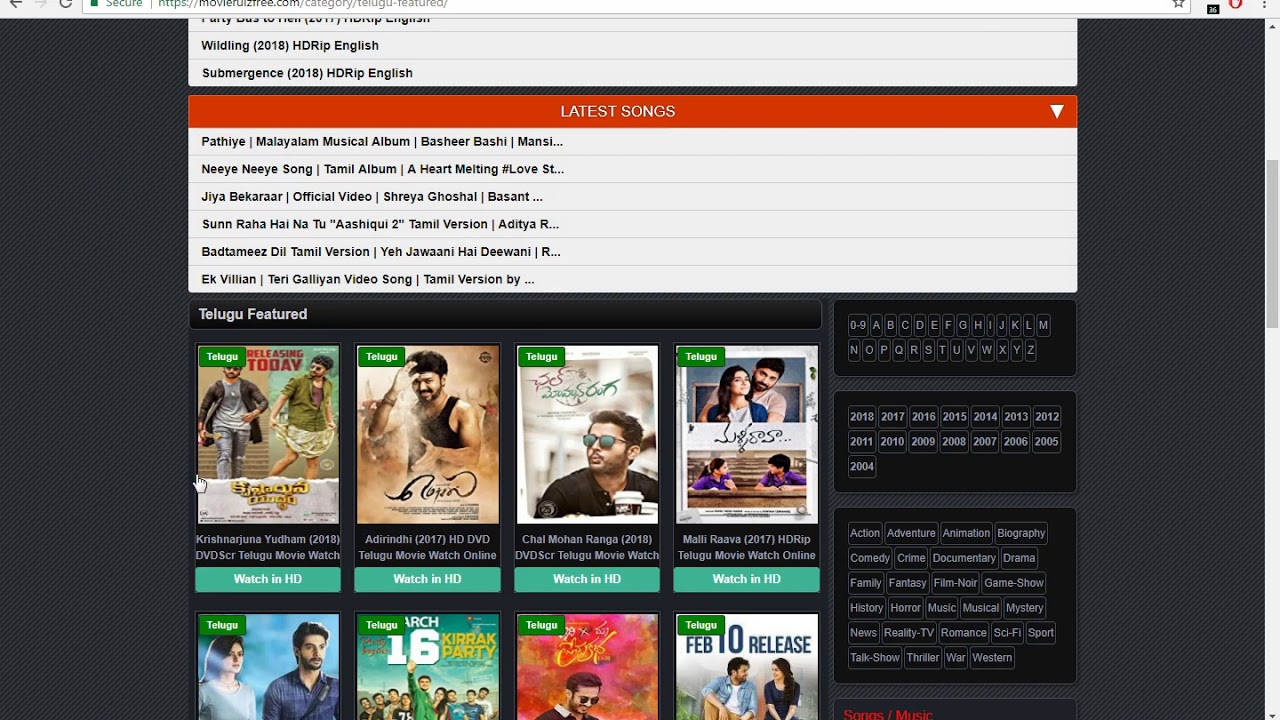
Task: Select Horror genre tag
Action: (905, 609)
